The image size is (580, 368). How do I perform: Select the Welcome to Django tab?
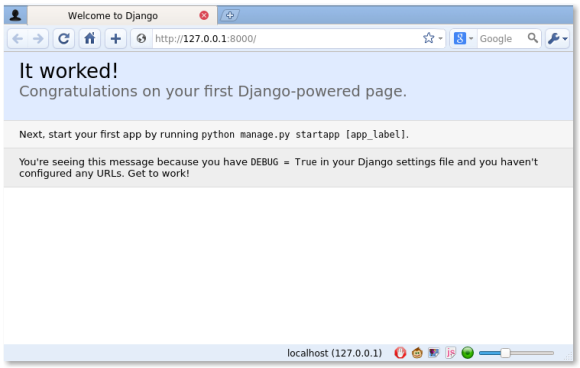click(x=122, y=16)
